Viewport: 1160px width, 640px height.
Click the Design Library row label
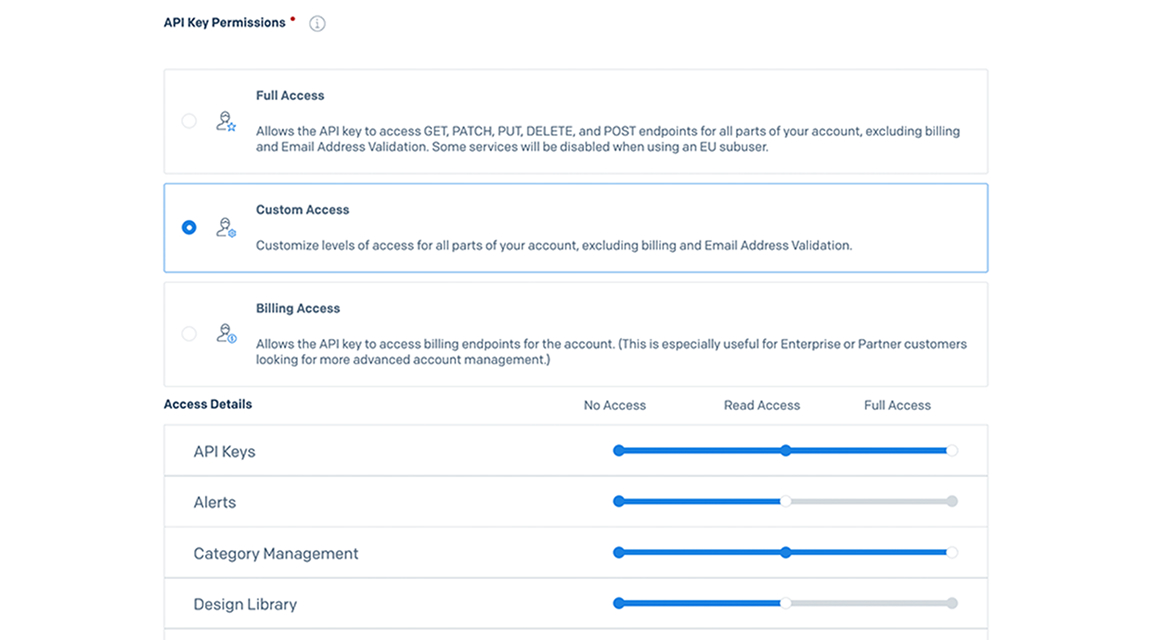pos(245,605)
